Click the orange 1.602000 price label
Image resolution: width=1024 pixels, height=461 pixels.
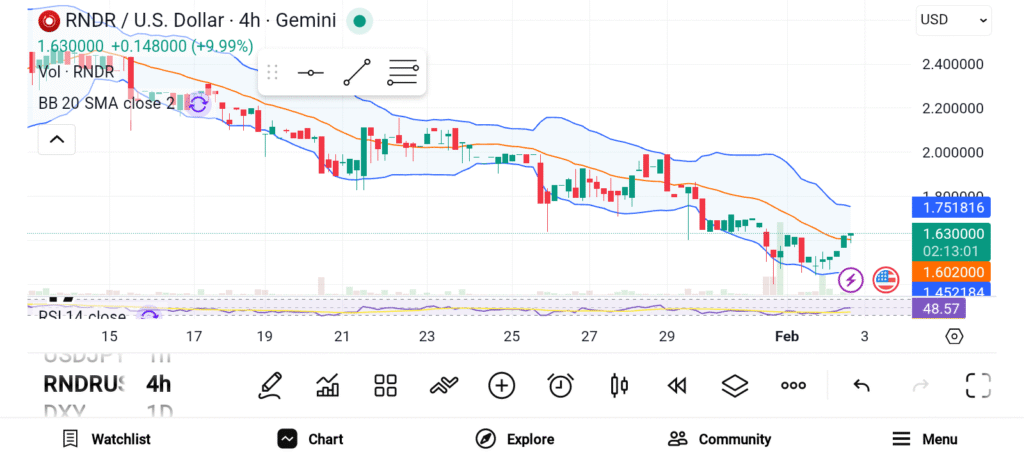949,272
